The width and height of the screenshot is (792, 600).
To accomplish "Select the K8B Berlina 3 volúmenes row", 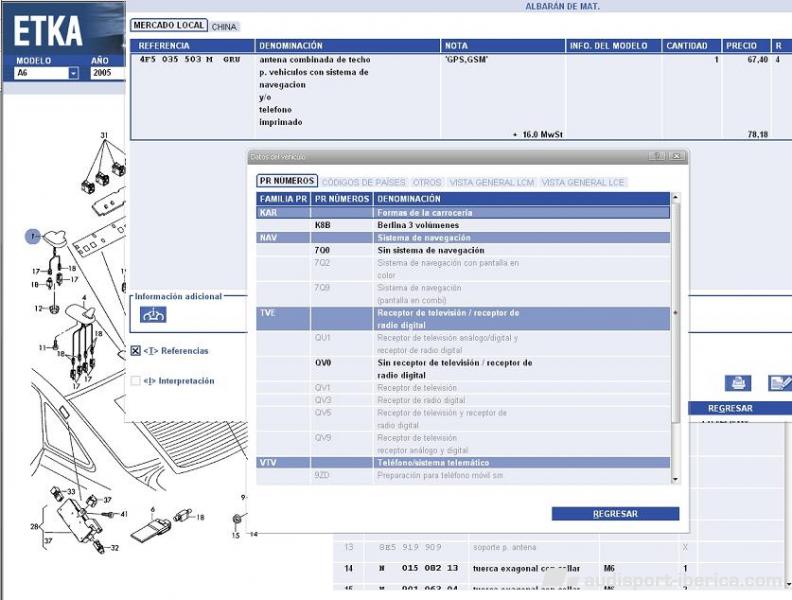I will [463, 225].
